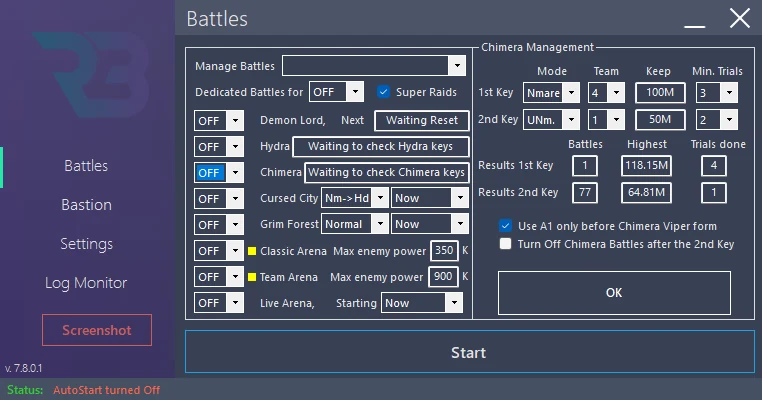The height and width of the screenshot is (400, 762).
Task: Click the yellow Classic Arena indicator square
Action: (252, 251)
